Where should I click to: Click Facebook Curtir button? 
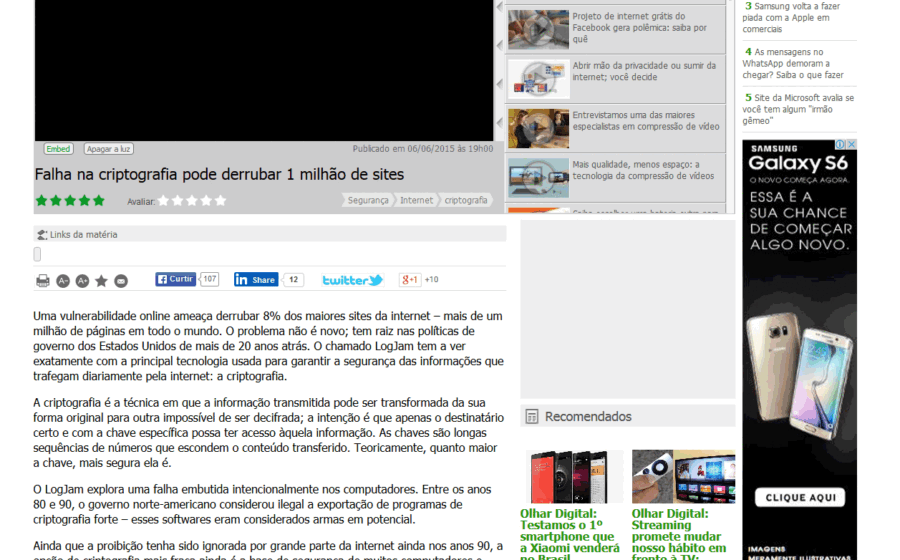176,279
